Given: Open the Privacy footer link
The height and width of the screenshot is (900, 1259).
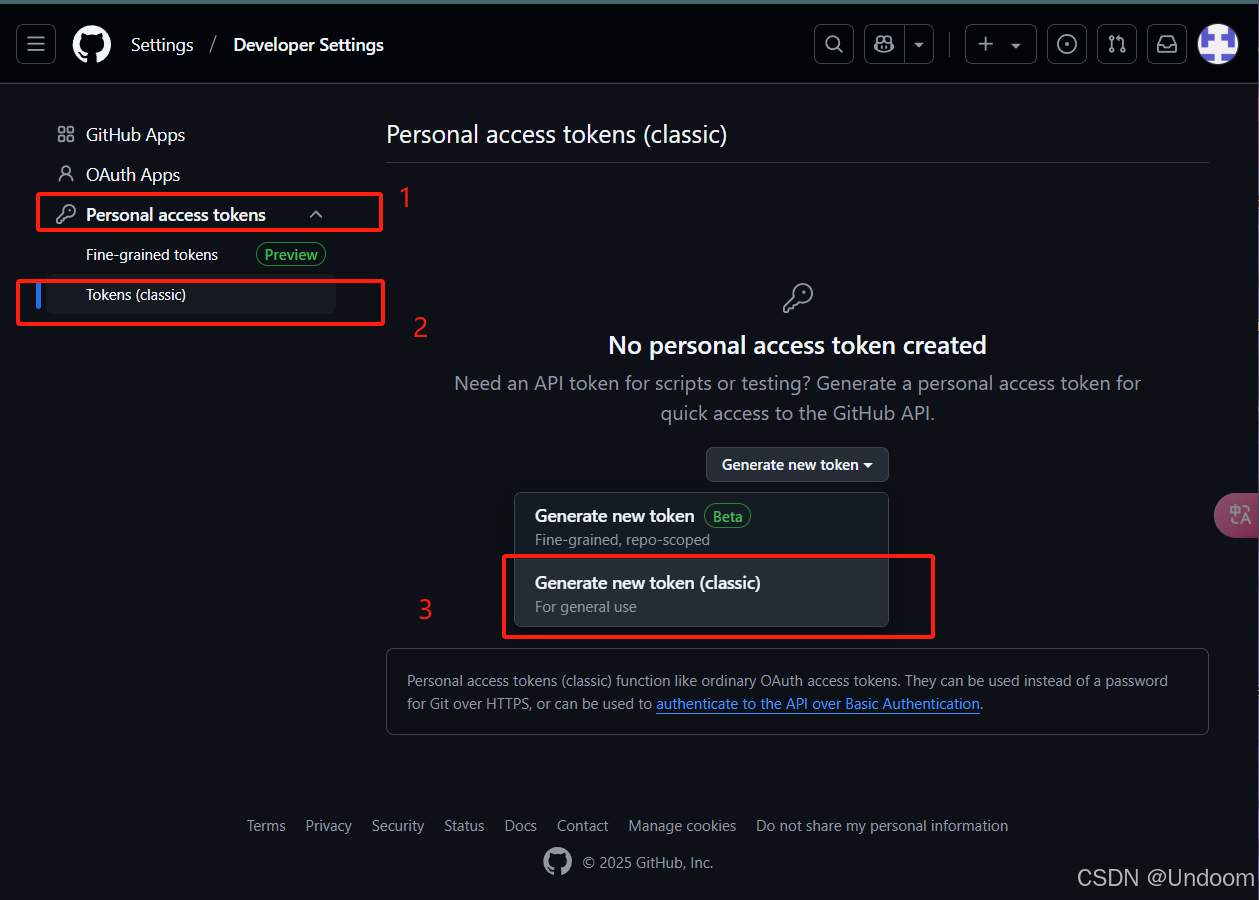Looking at the screenshot, I should click(329, 826).
